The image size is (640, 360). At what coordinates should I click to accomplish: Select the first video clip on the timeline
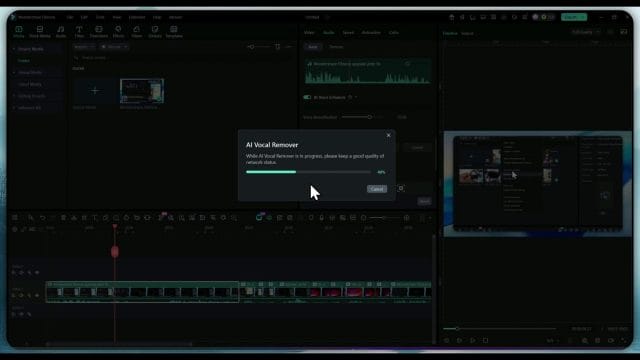tap(142, 291)
